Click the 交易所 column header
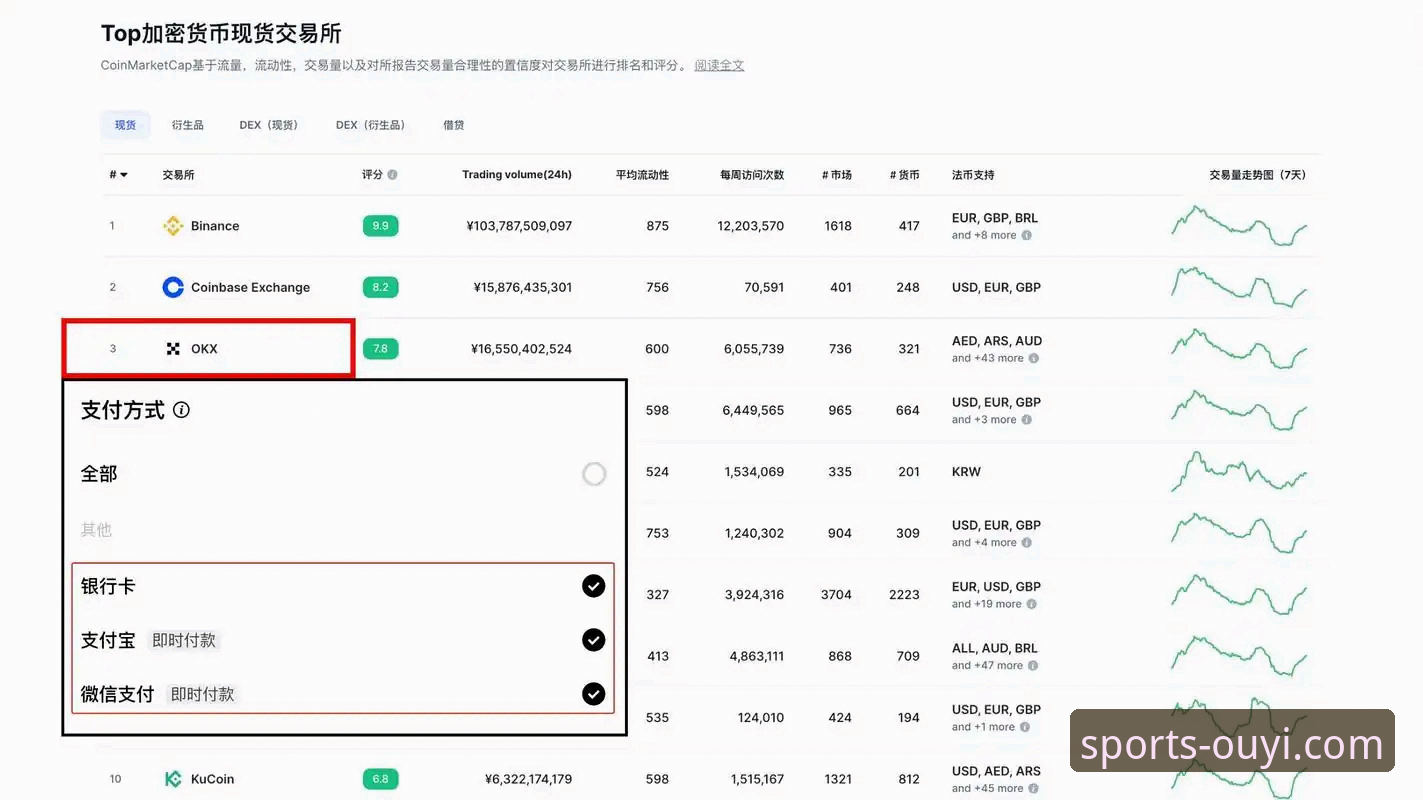 pos(179,175)
